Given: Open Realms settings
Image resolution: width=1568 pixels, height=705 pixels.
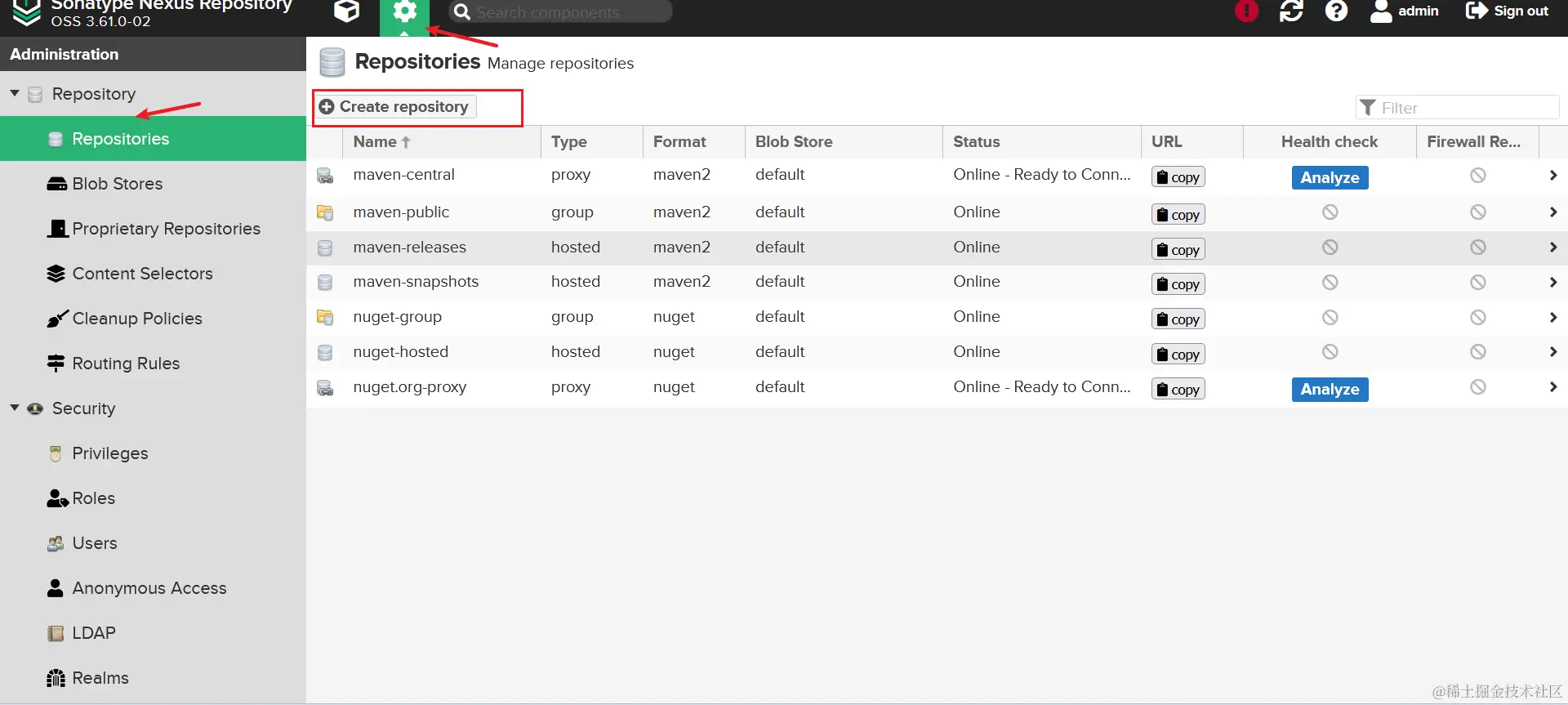Looking at the screenshot, I should [153, 678].
